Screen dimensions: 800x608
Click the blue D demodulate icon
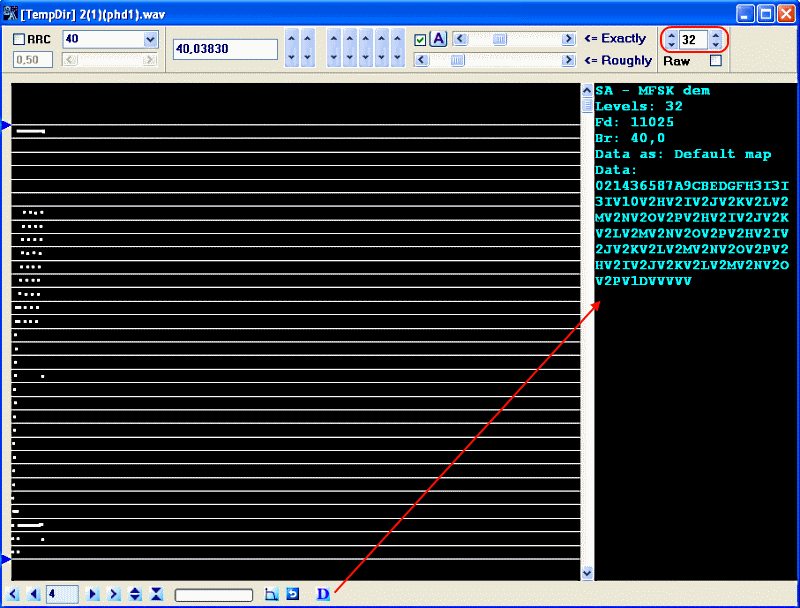click(323, 594)
